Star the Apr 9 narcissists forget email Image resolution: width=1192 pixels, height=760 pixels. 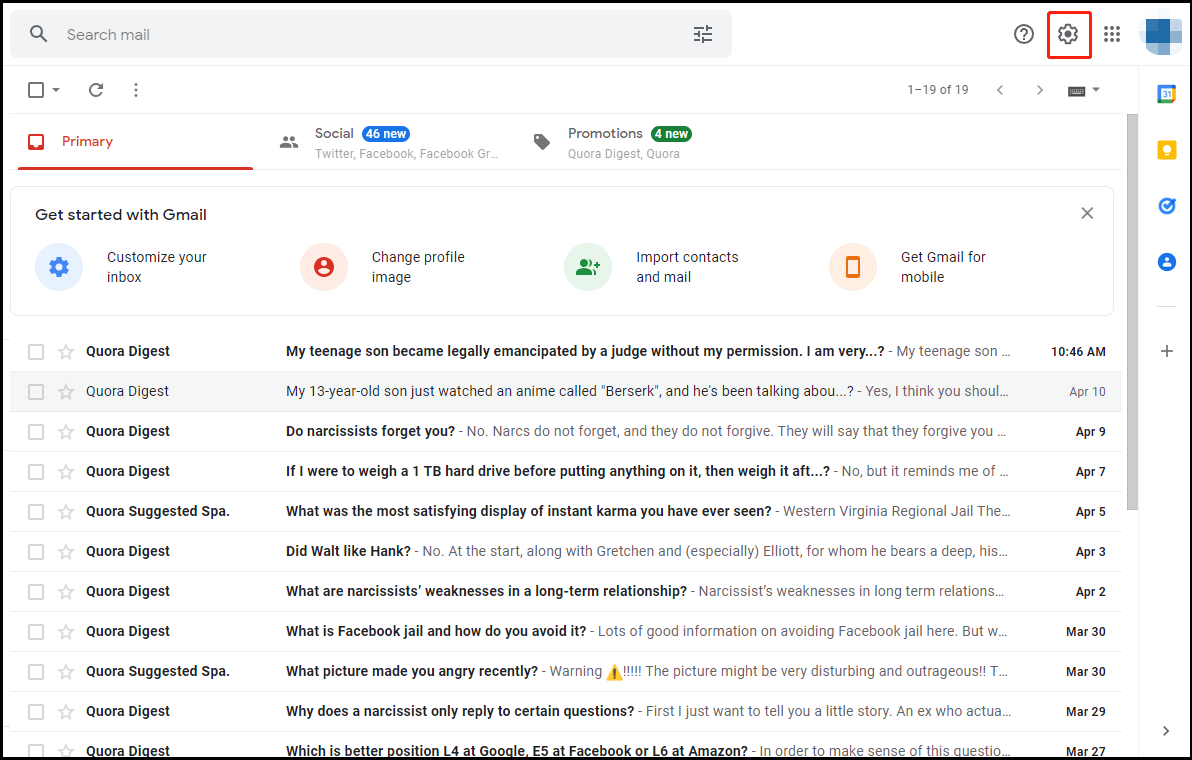point(66,432)
